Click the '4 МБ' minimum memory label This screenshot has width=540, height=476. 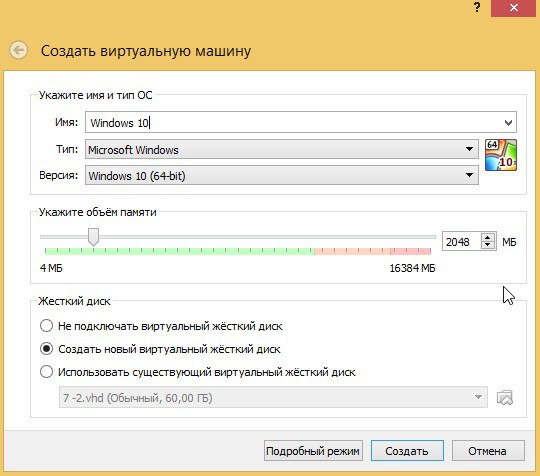click(51, 268)
